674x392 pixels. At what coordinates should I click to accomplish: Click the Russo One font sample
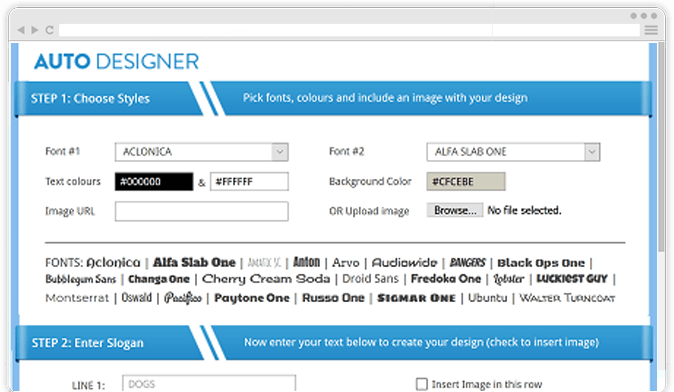tap(333, 298)
